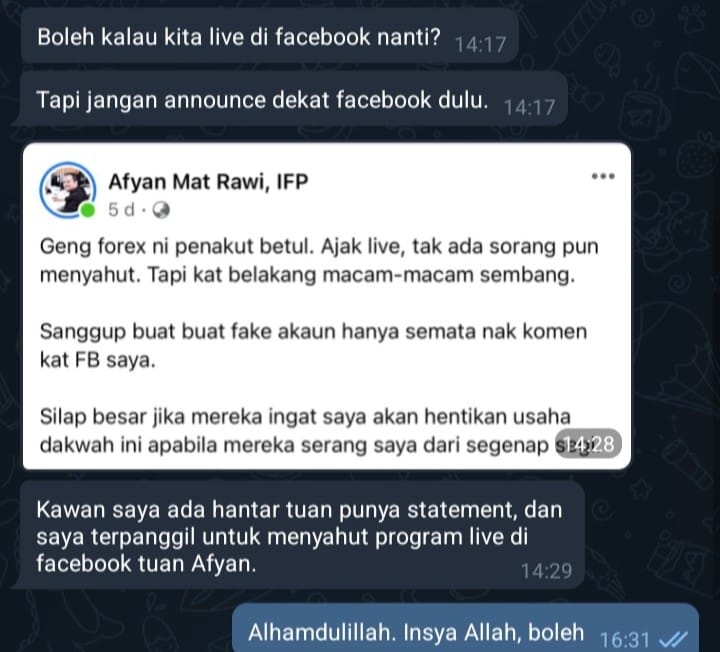Select the 'Kawan saya ada hantar' message
Image resolution: width=720 pixels, height=652 pixels.
click(x=302, y=536)
